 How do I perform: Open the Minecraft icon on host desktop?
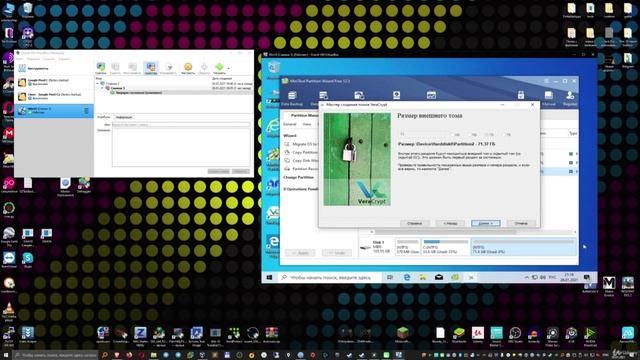[x=403, y=335]
